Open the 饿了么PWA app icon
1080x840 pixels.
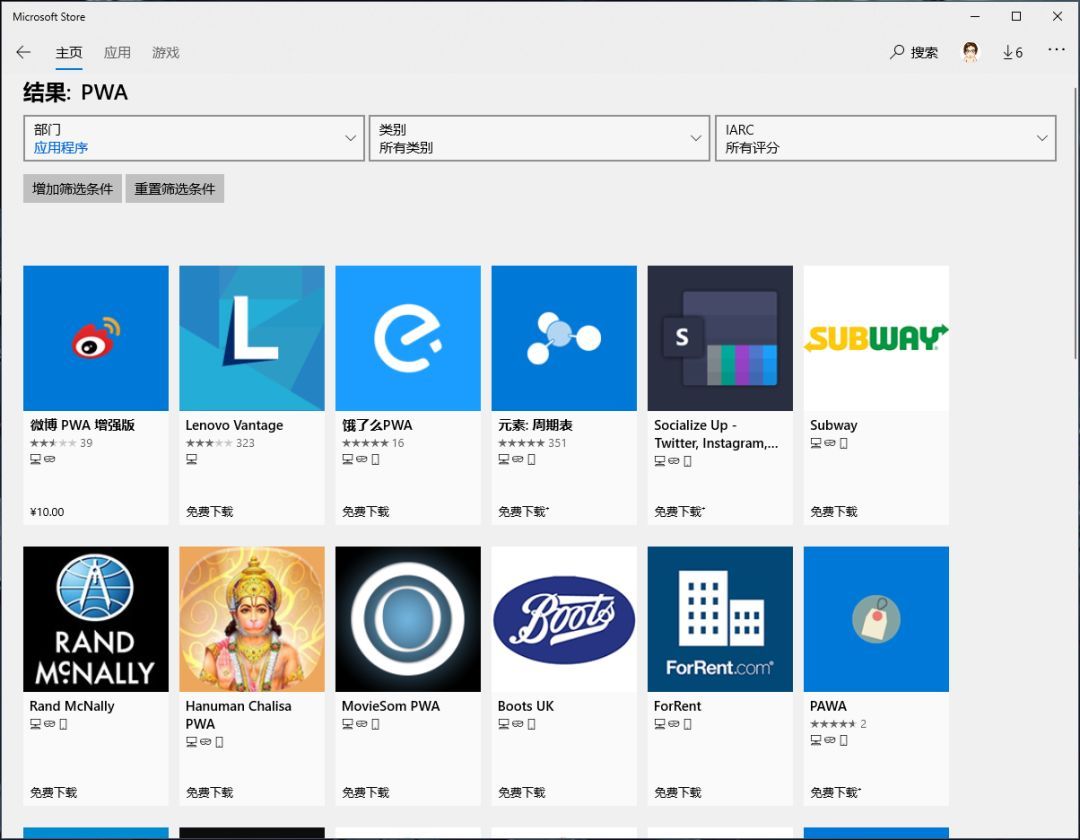coord(408,338)
